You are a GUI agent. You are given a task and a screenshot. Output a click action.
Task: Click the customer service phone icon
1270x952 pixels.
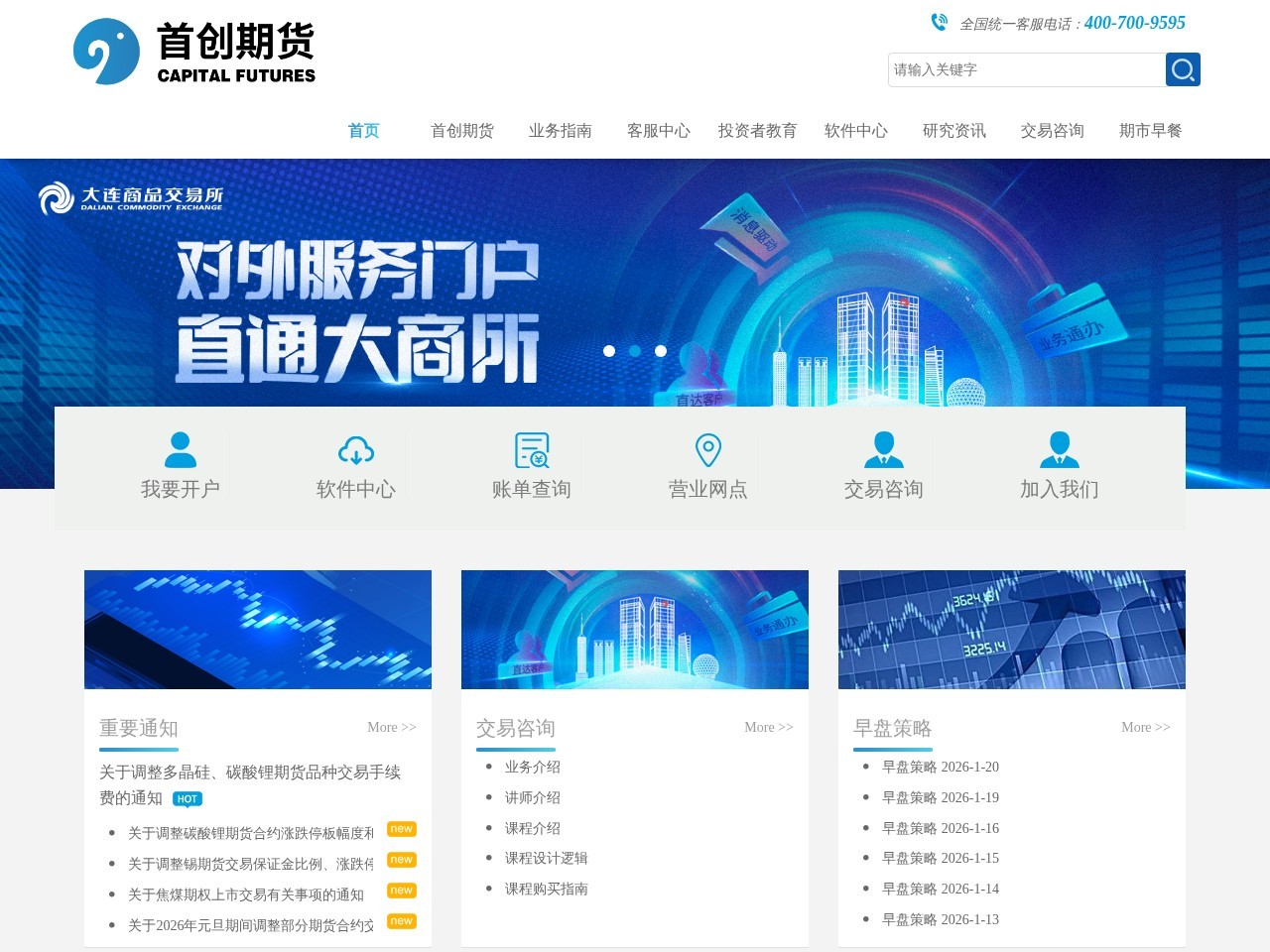tap(939, 22)
